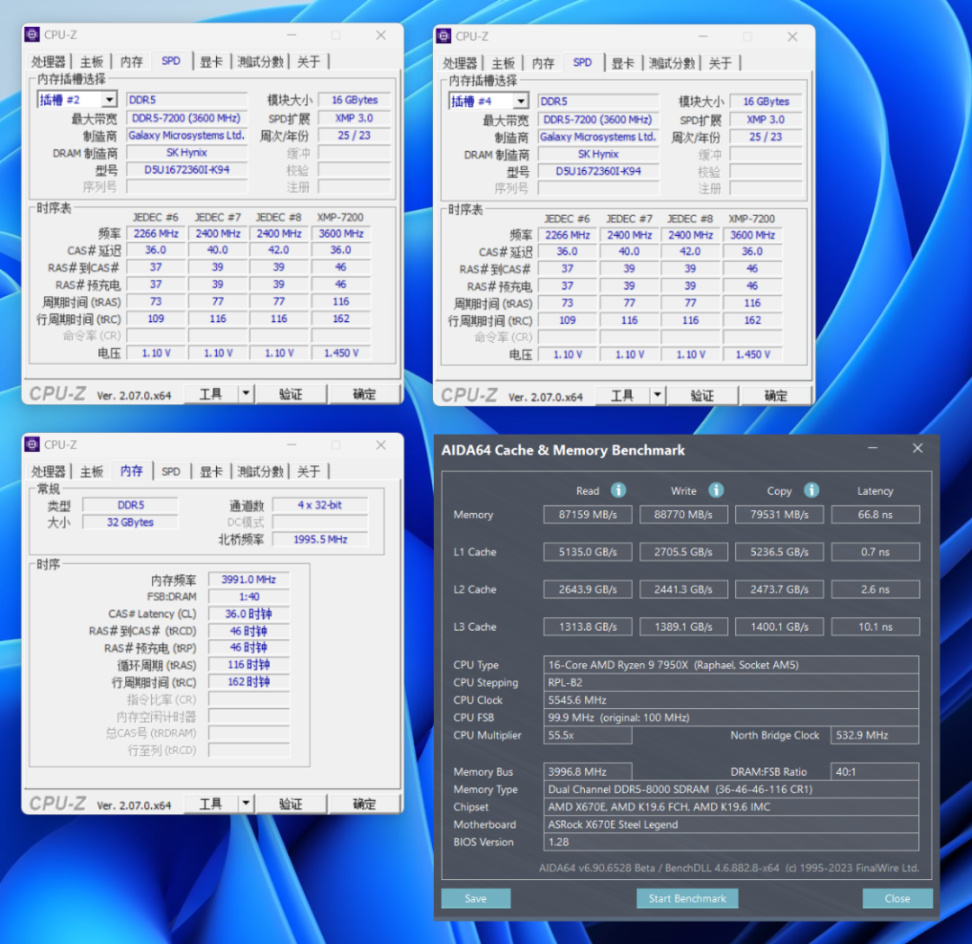
Task: Click the Memory Read value 87159 MB/s
Action: coord(588,514)
